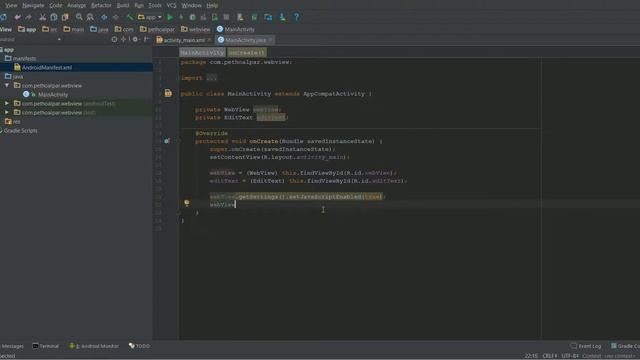The width and height of the screenshot is (640, 360).
Task: Open the Build menu
Action: click(x=123, y=5)
